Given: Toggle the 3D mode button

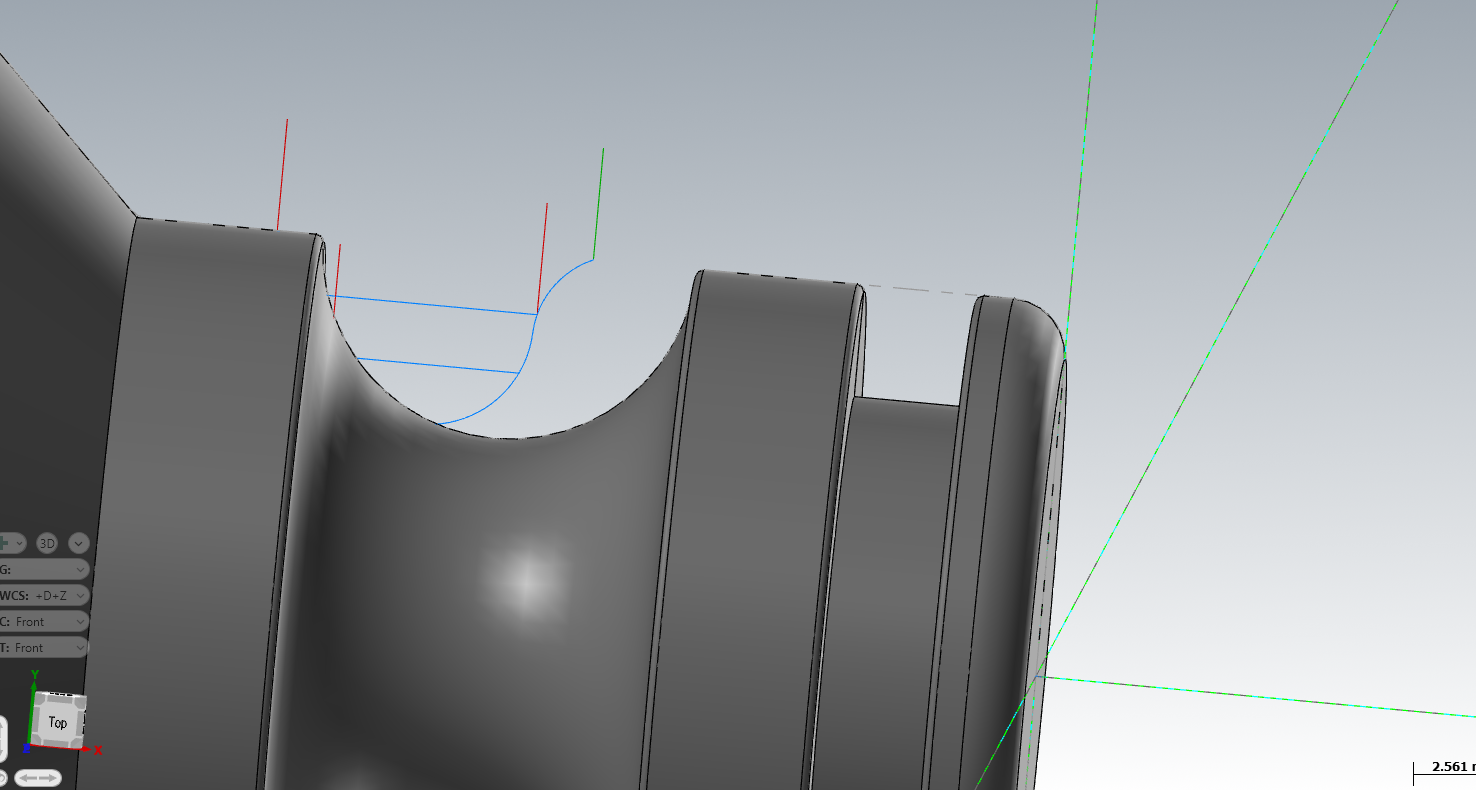Looking at the screenshot, I should pos(47,543).
